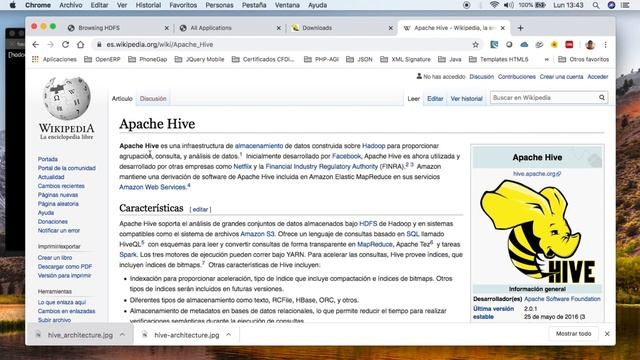Switch to the Downloads tab
The width and height of the screenshot is (640, 360).
click(341, 28)
